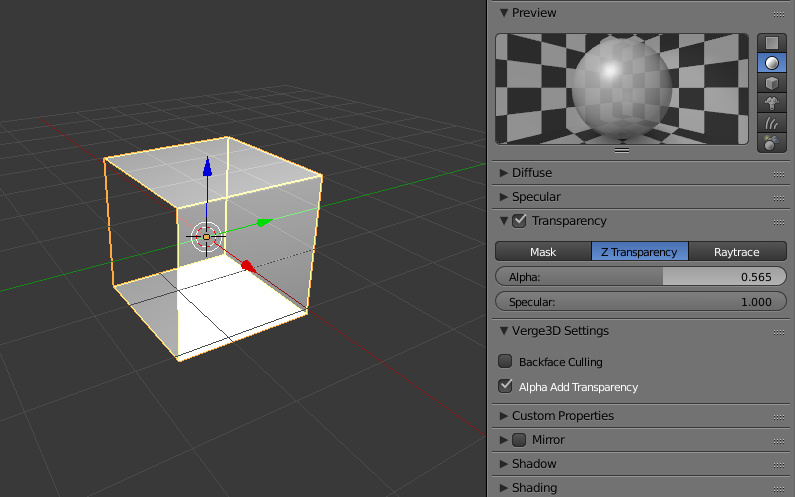795x497 pixels.
Task: Switch transparency mode to Raytrace
Action: (737, 252)
